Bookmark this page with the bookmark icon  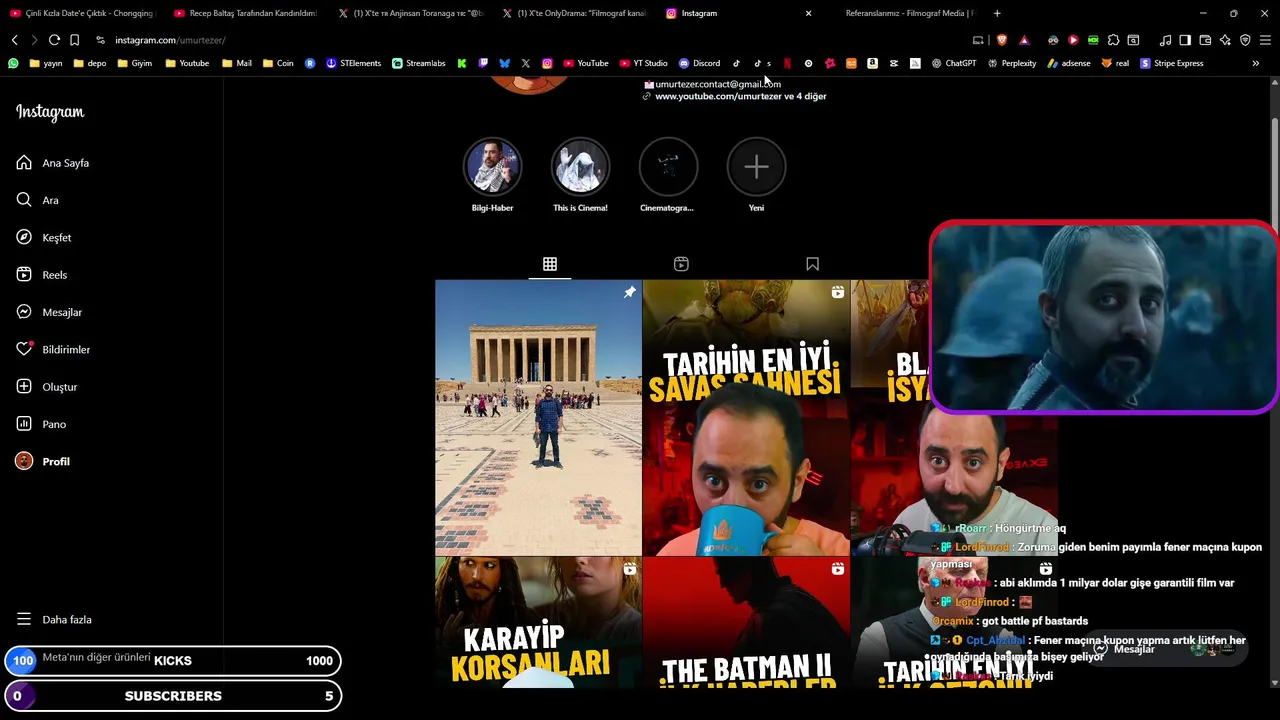coord(74,40)
